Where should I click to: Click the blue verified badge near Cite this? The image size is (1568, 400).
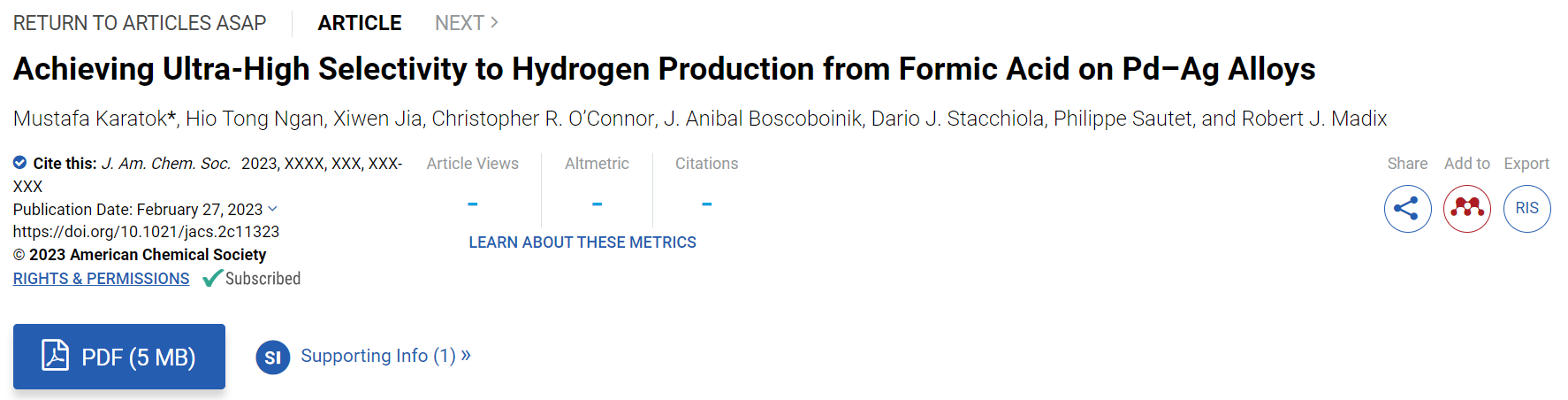tap(19, 163)
